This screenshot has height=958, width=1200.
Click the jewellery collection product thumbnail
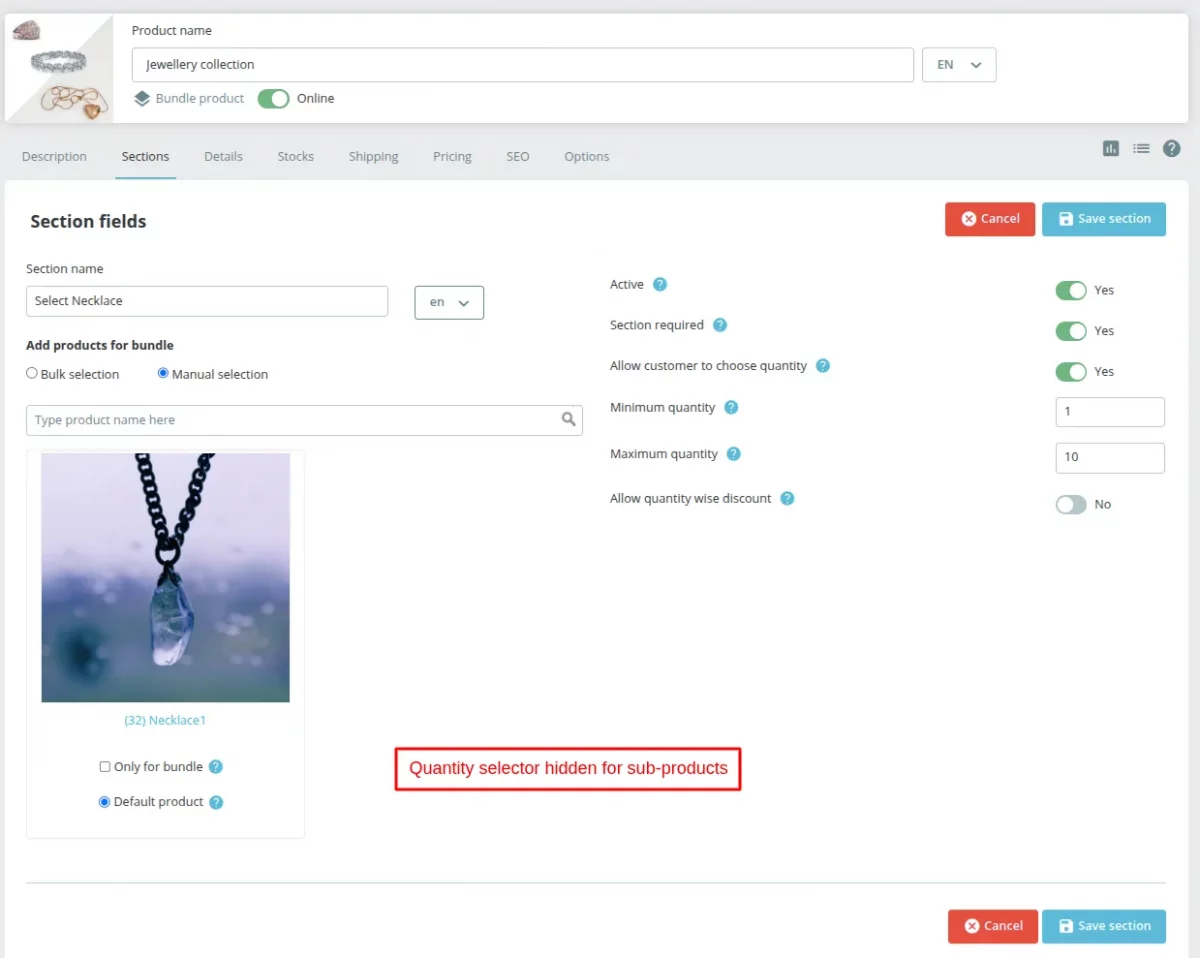(x=59, y=69)
